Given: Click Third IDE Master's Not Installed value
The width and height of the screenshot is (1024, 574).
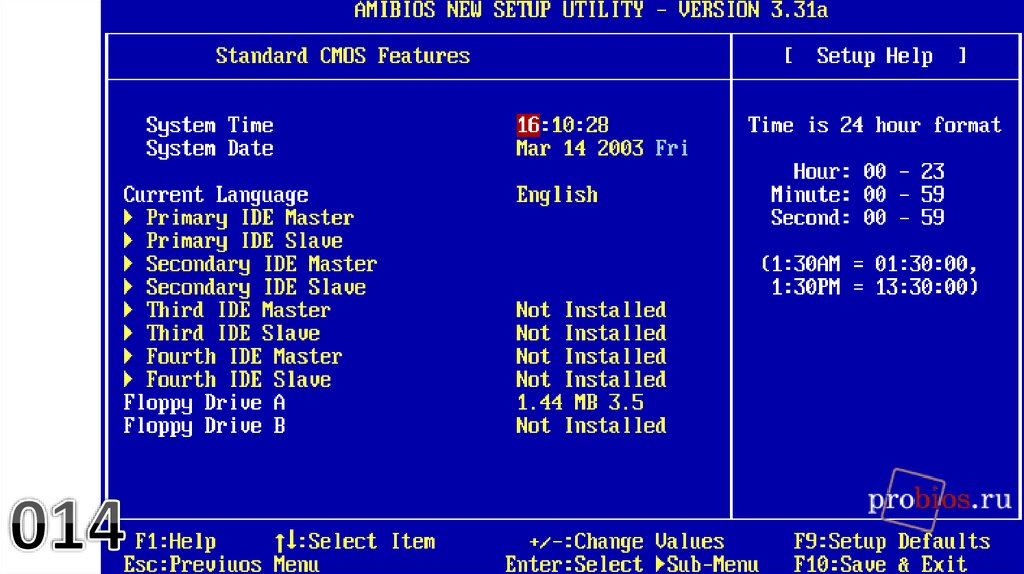Looking at the screenshot, I should click(591, 310).
